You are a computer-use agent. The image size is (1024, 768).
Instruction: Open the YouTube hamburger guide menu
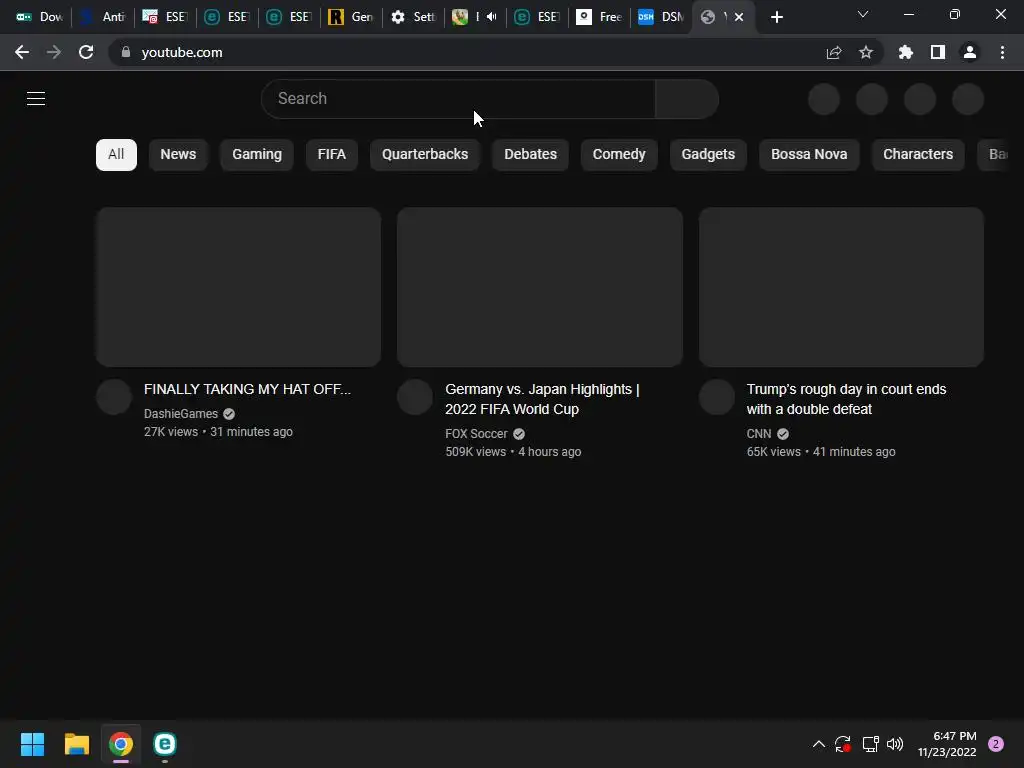[36, 99]
